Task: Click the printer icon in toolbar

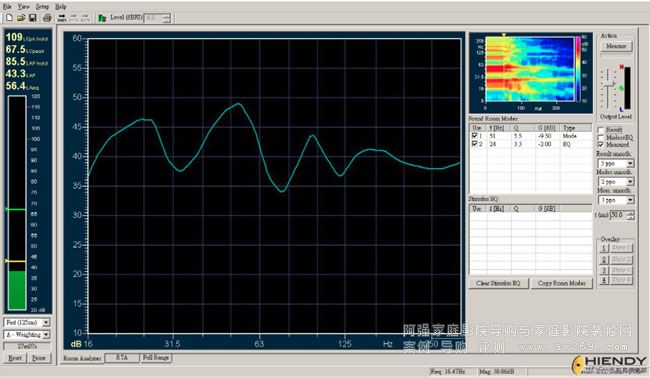Action: pos(47,18)
